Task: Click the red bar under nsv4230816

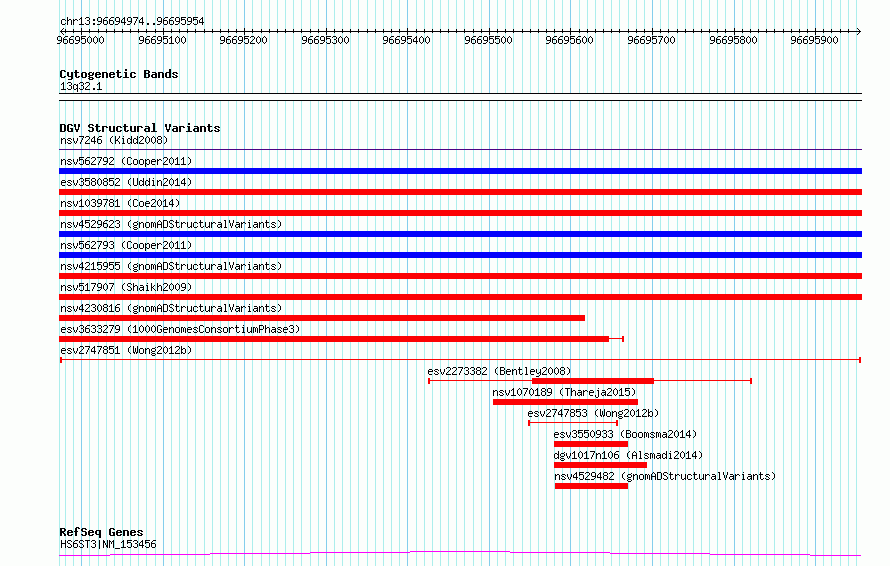Action: pos(322,318)
